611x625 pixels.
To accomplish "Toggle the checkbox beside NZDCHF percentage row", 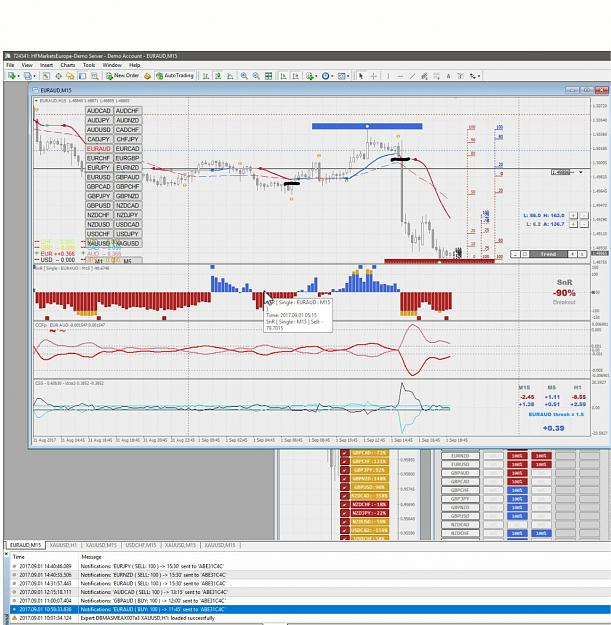I will pos(345,504).
